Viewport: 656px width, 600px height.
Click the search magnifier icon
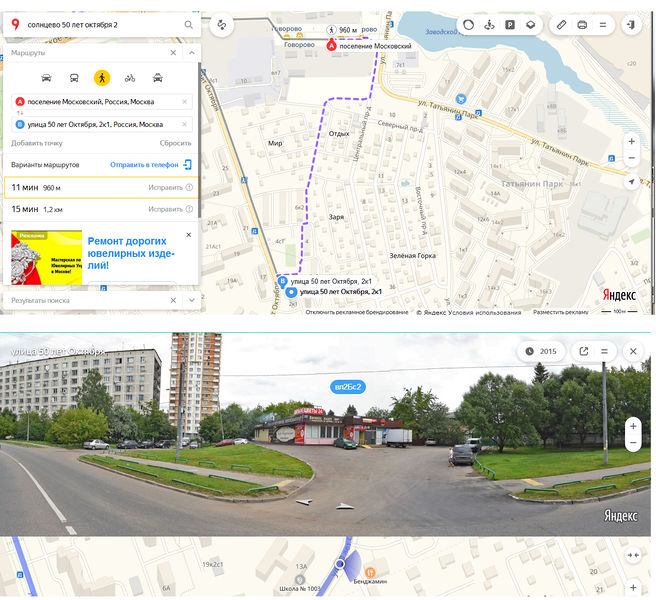tap(189, 23)
